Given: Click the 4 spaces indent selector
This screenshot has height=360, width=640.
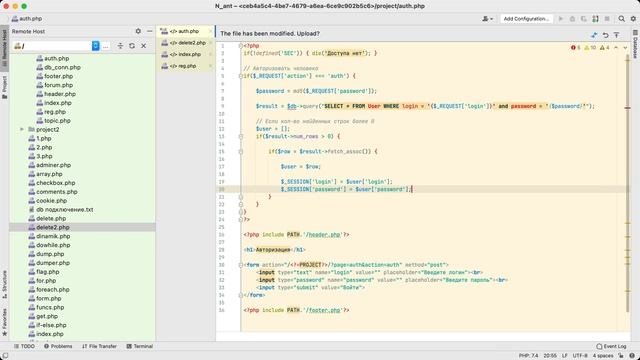Looking at the screenshot, I should pyautogui.click(x=603, y=356).
